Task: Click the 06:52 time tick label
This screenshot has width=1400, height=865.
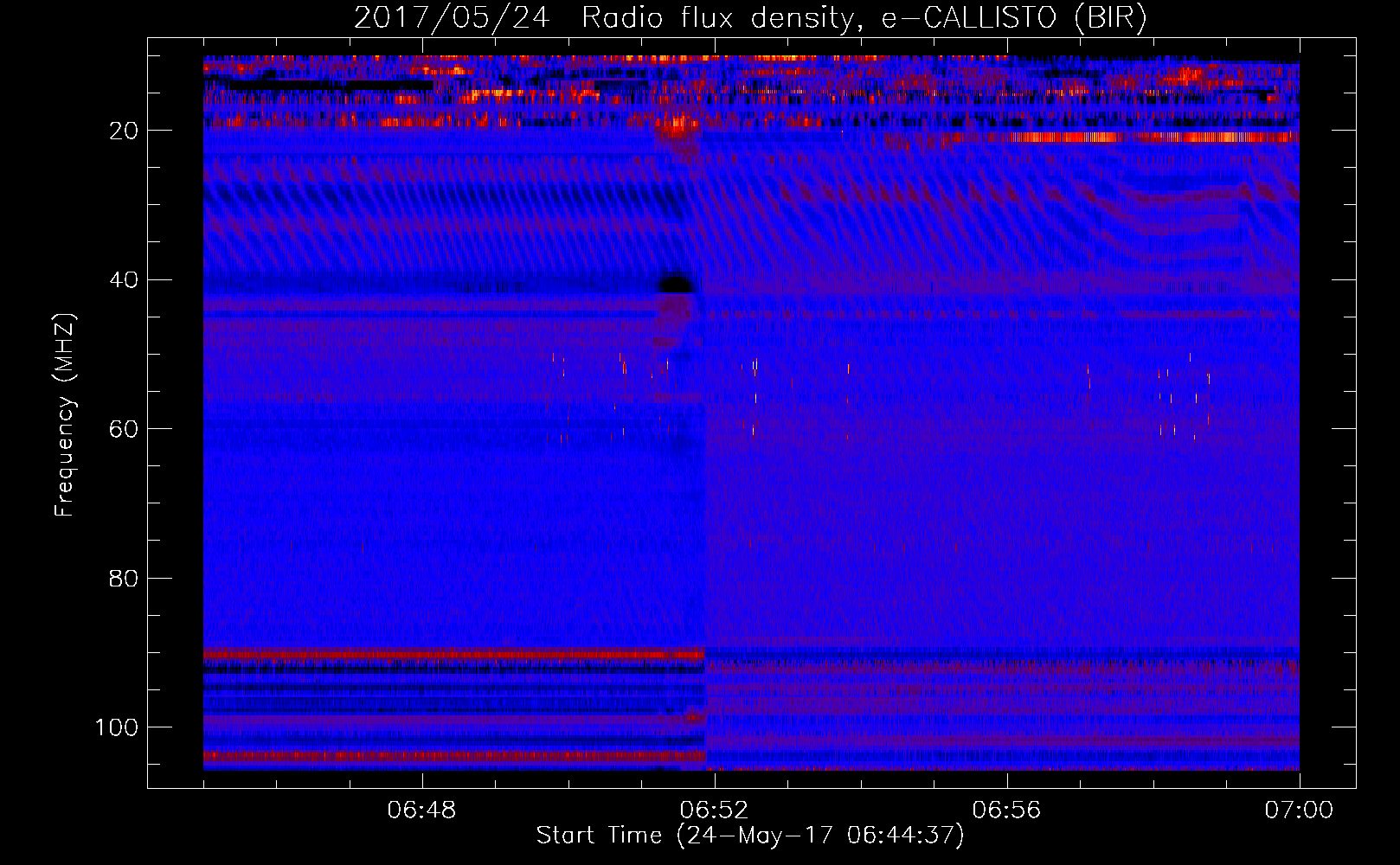Action: (714, 811)
